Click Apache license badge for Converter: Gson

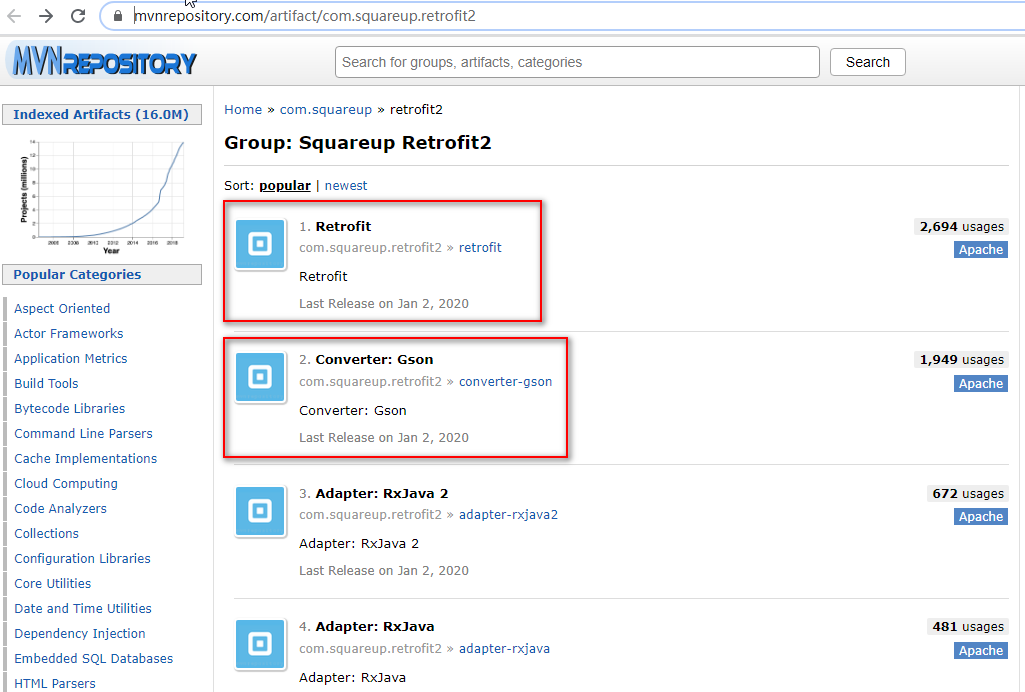pyautogui.click(x=981, y=384)
